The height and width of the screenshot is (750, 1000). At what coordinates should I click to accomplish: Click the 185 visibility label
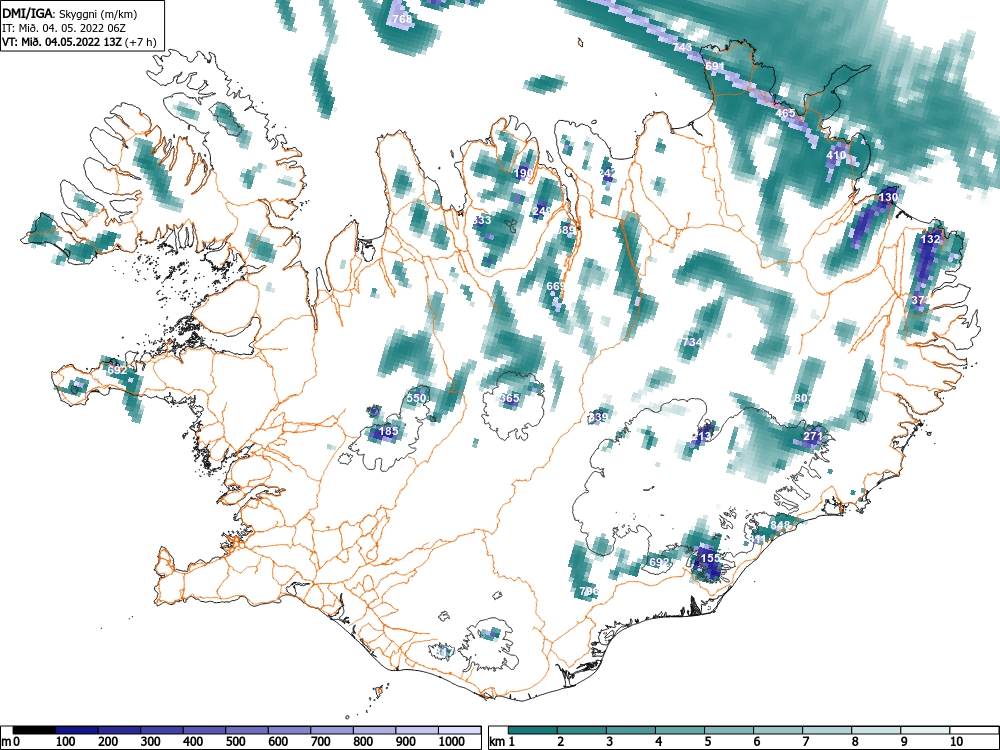(x=388, y=431)
